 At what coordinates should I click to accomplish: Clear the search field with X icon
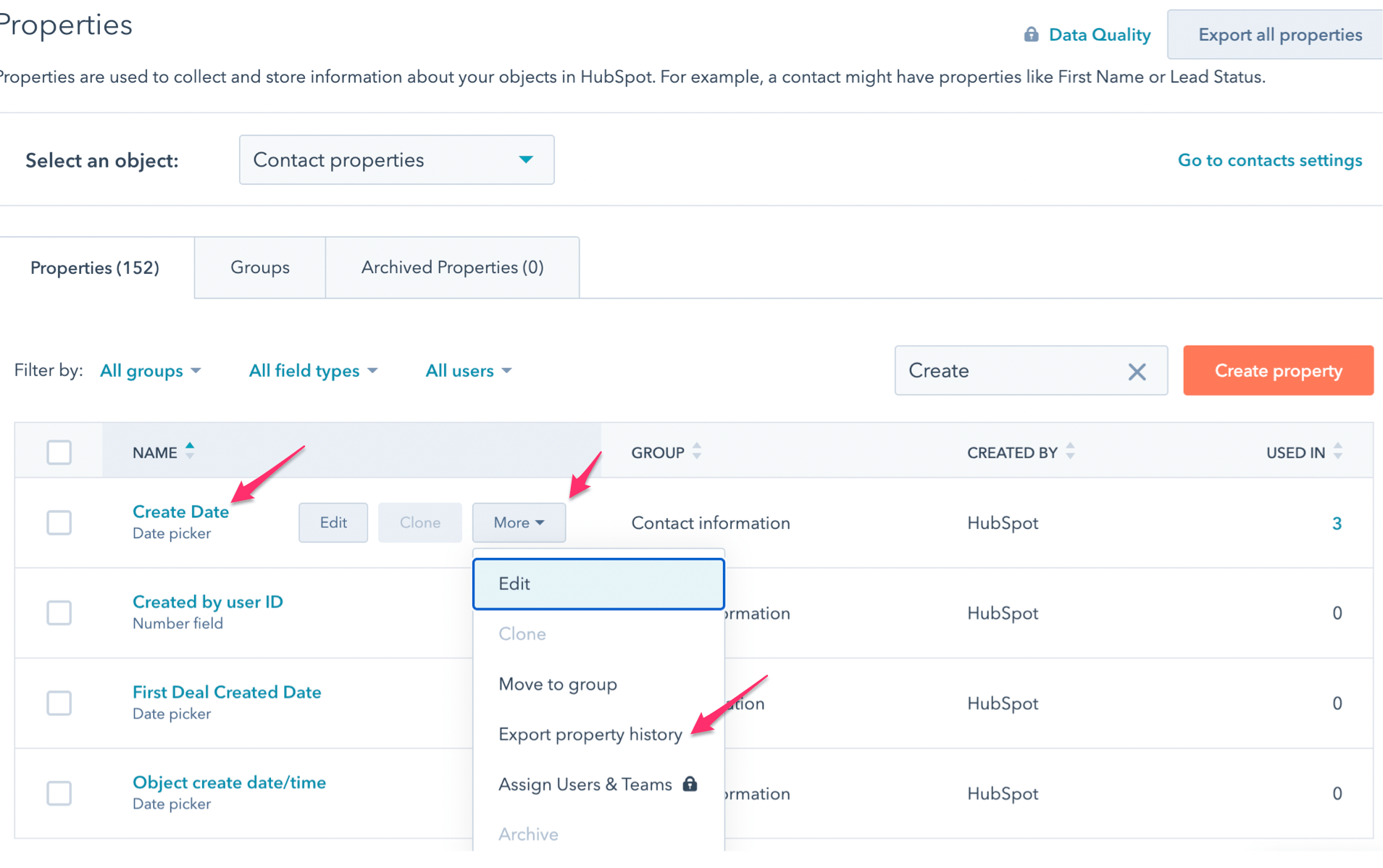click(1137, 372)
